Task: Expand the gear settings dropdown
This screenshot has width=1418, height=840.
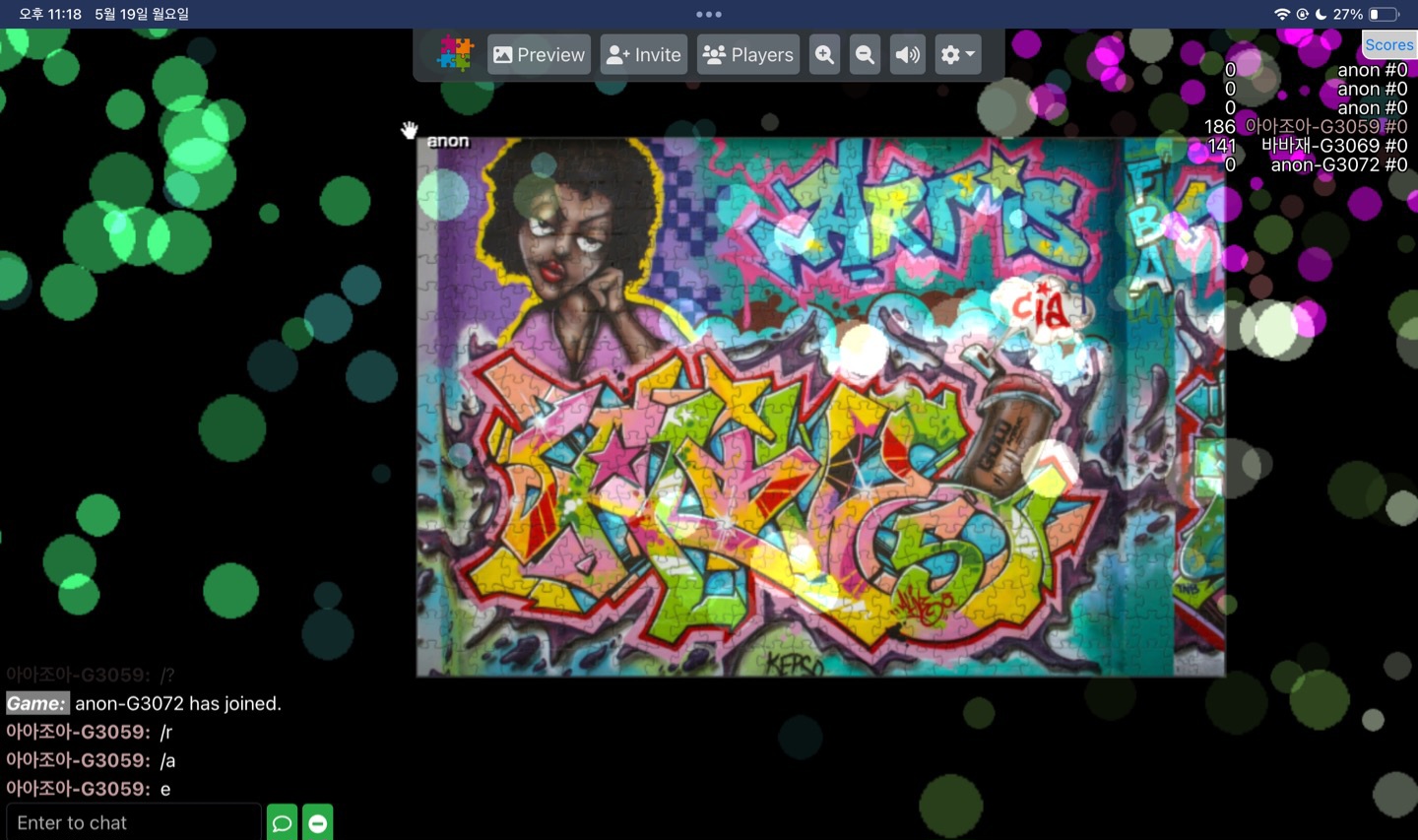Action: [x=957, y=55]
